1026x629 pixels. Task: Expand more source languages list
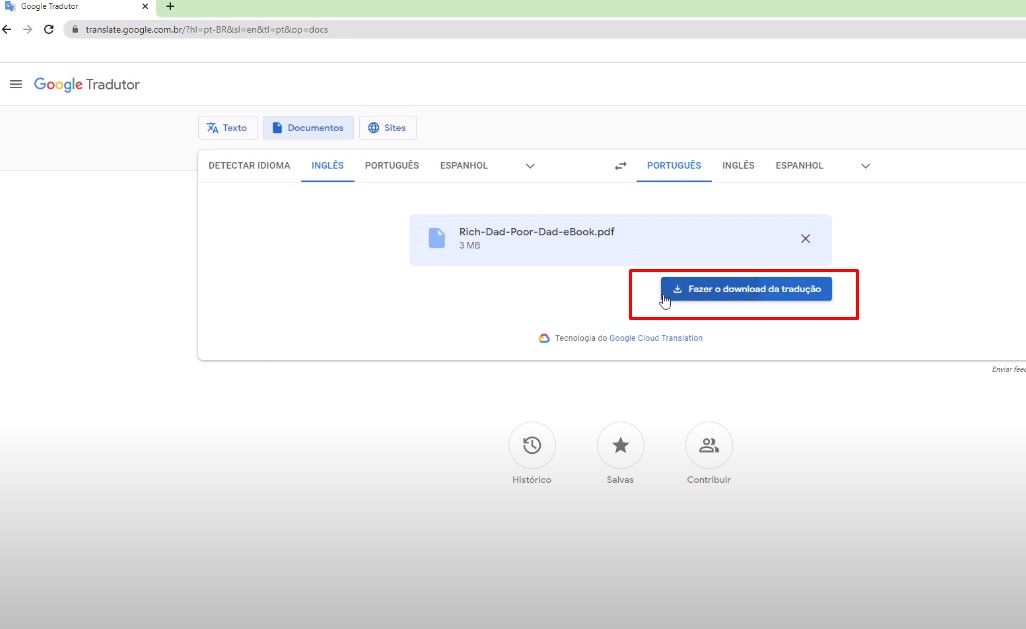pyautogui.click(x=530, y=166)
